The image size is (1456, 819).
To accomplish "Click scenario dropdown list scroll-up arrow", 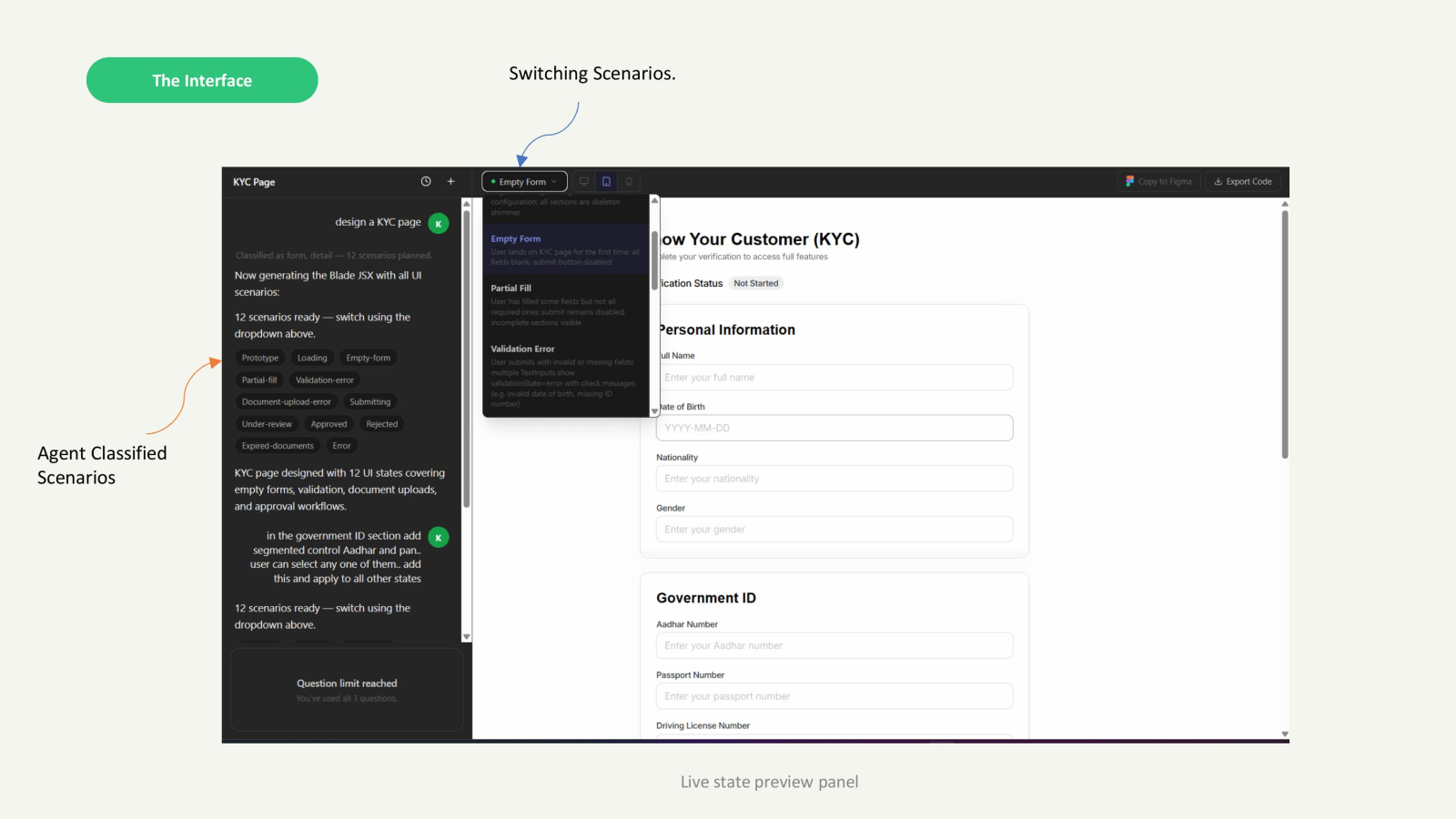I will (654, 200).
